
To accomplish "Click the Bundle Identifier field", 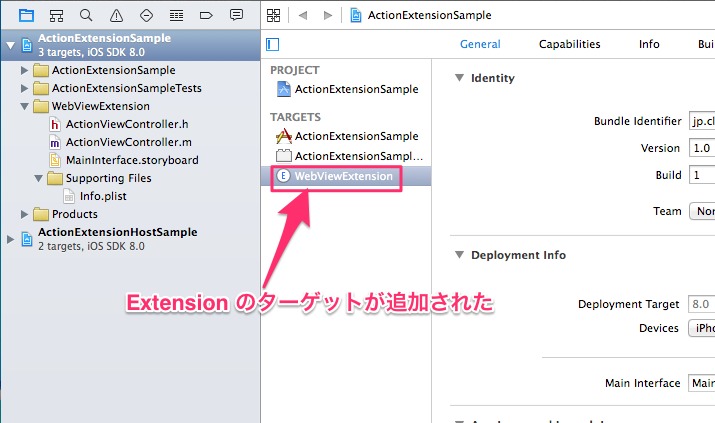I will [702, 121].
